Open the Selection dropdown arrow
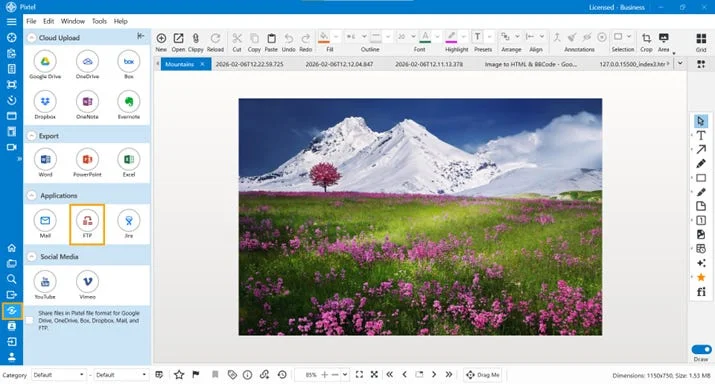Image resolution: width=715 pixels, height=384 pixels. tap(629, 36)
